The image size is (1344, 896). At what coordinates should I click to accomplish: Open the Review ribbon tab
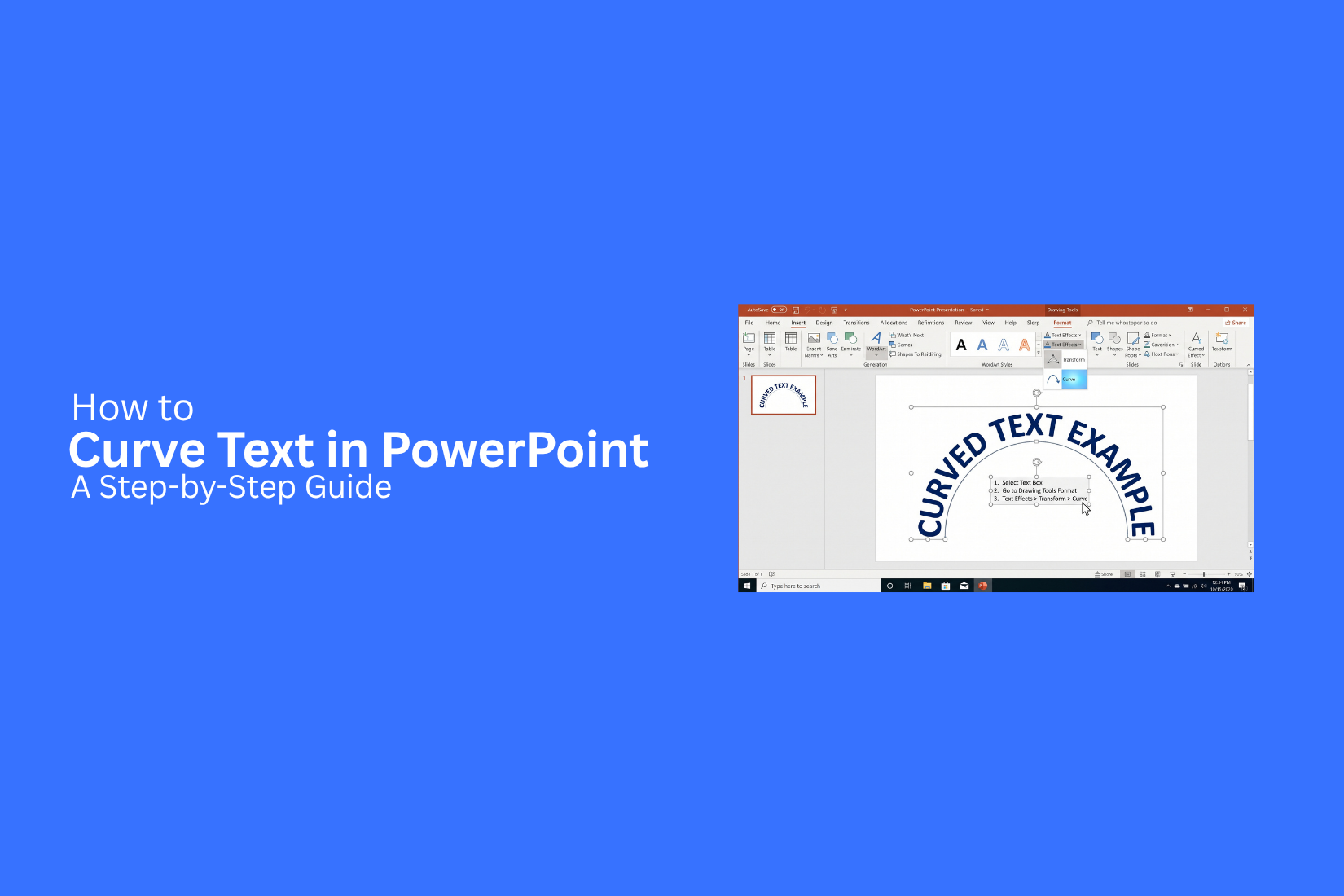tap(964, 323)
